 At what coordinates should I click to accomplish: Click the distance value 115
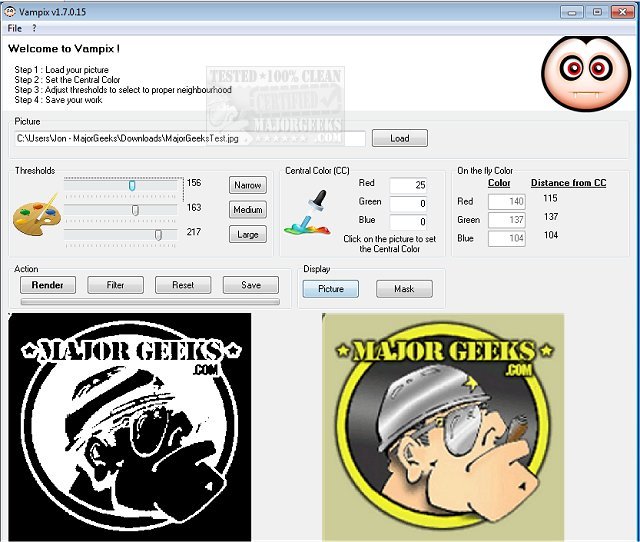[550, 198]
